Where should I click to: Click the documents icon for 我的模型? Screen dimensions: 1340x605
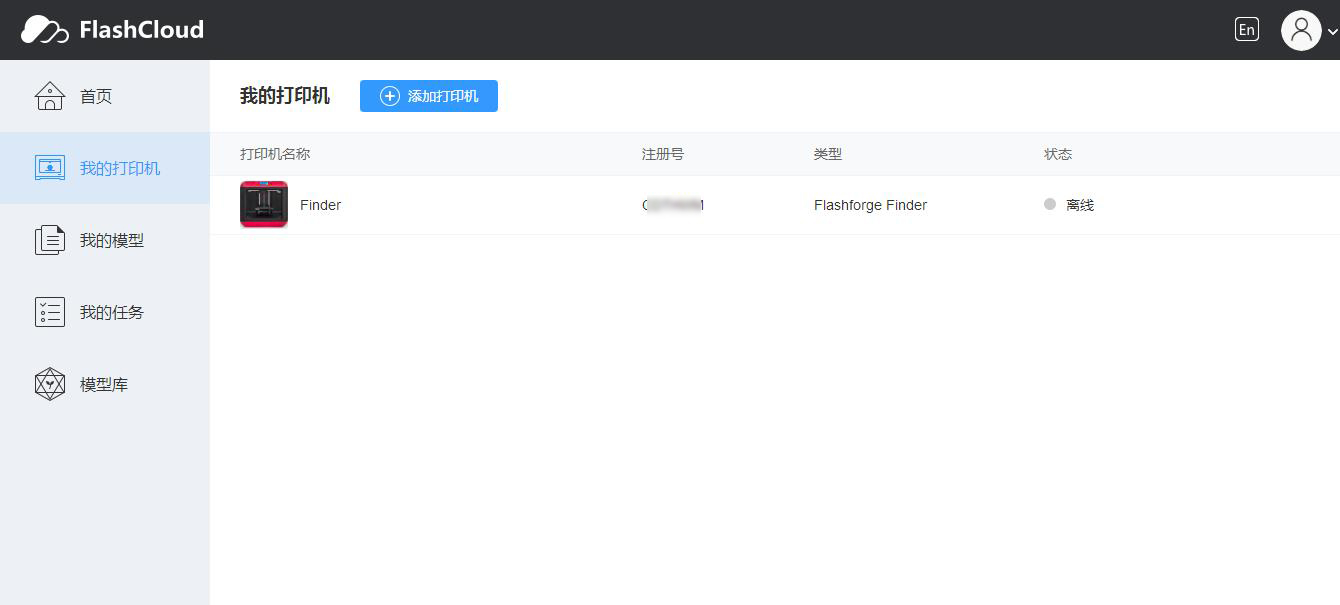(x=50, y=240)
